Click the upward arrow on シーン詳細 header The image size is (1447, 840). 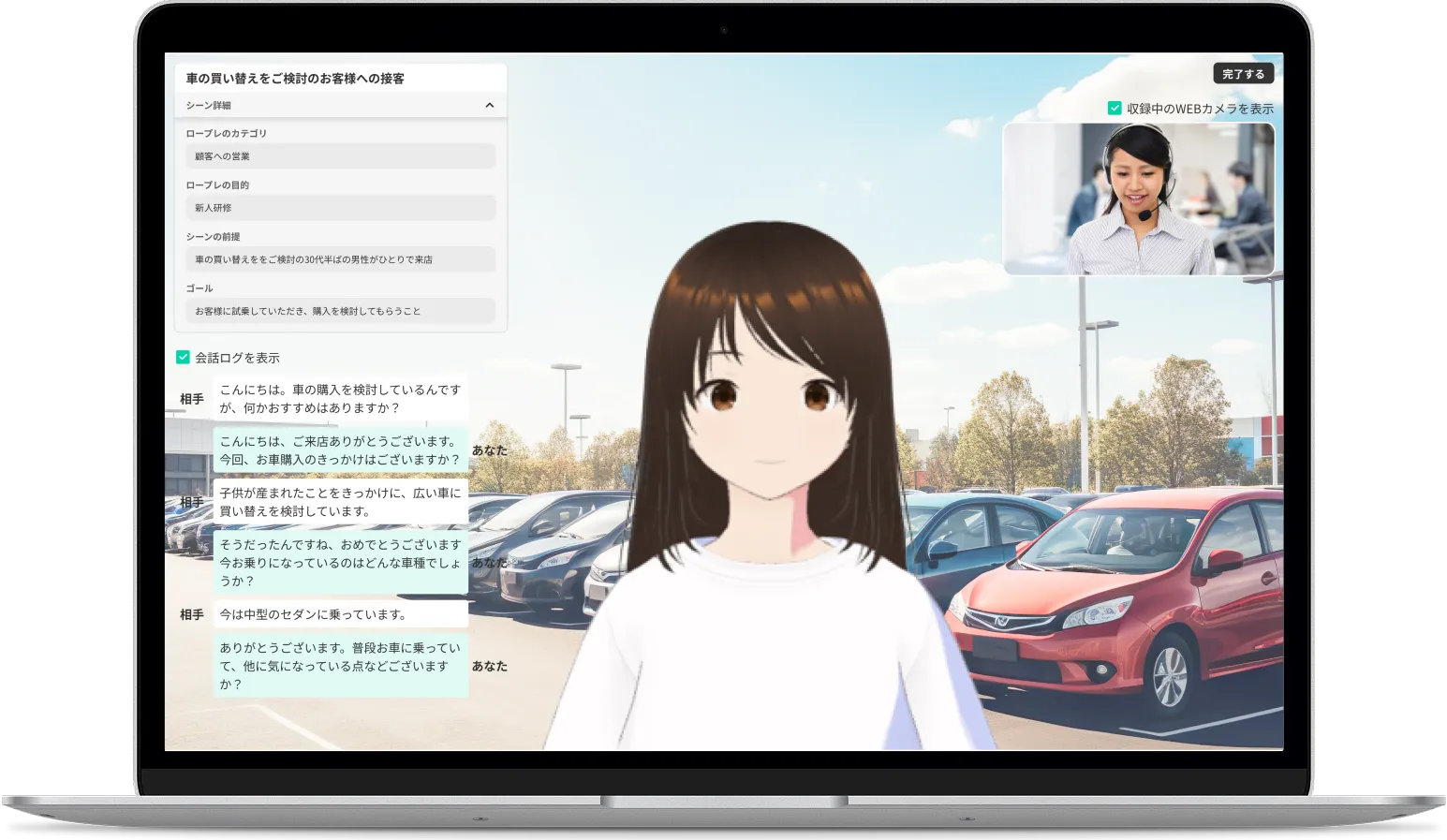[x=489, y=105]
